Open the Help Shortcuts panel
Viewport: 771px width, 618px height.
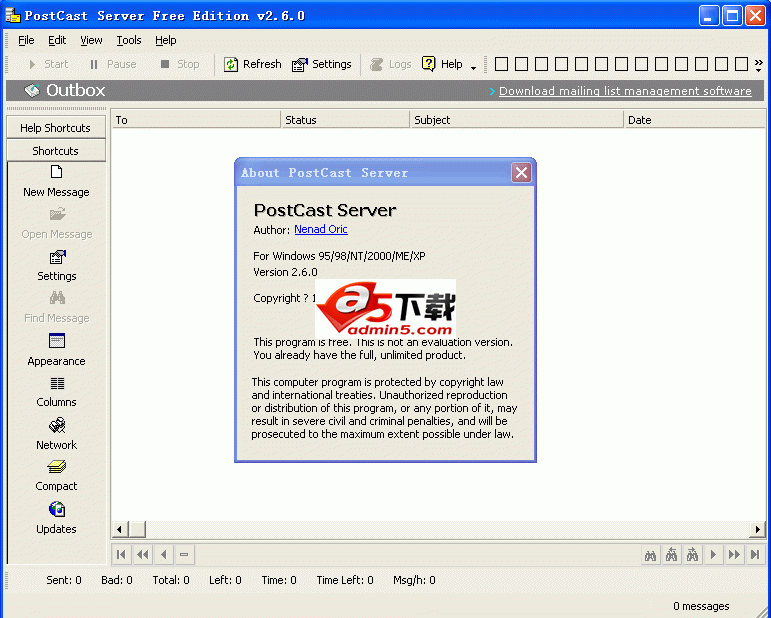pyautogui.click(x=55, y=128)
